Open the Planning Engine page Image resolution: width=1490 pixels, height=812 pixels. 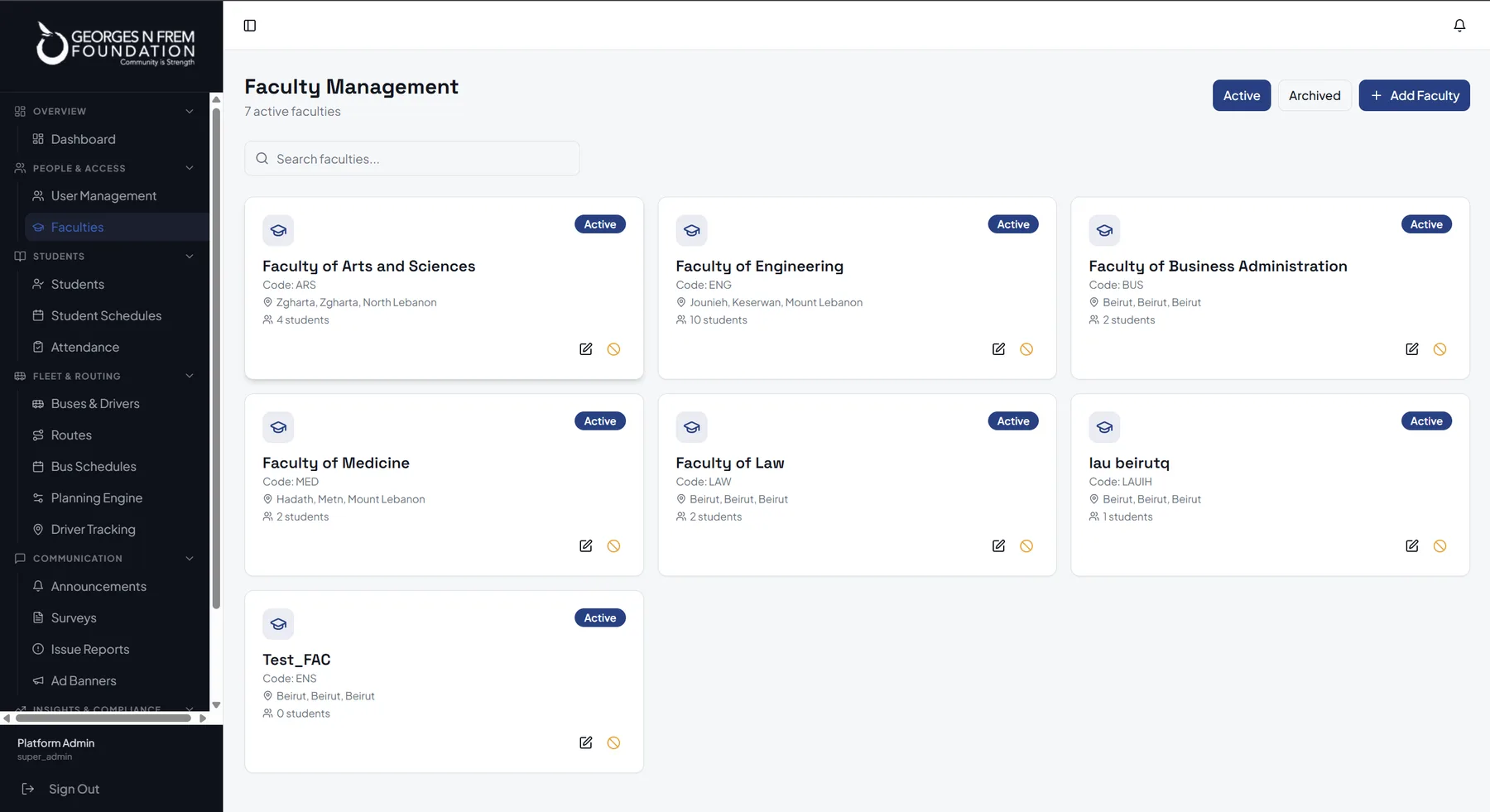pos(116,498)
